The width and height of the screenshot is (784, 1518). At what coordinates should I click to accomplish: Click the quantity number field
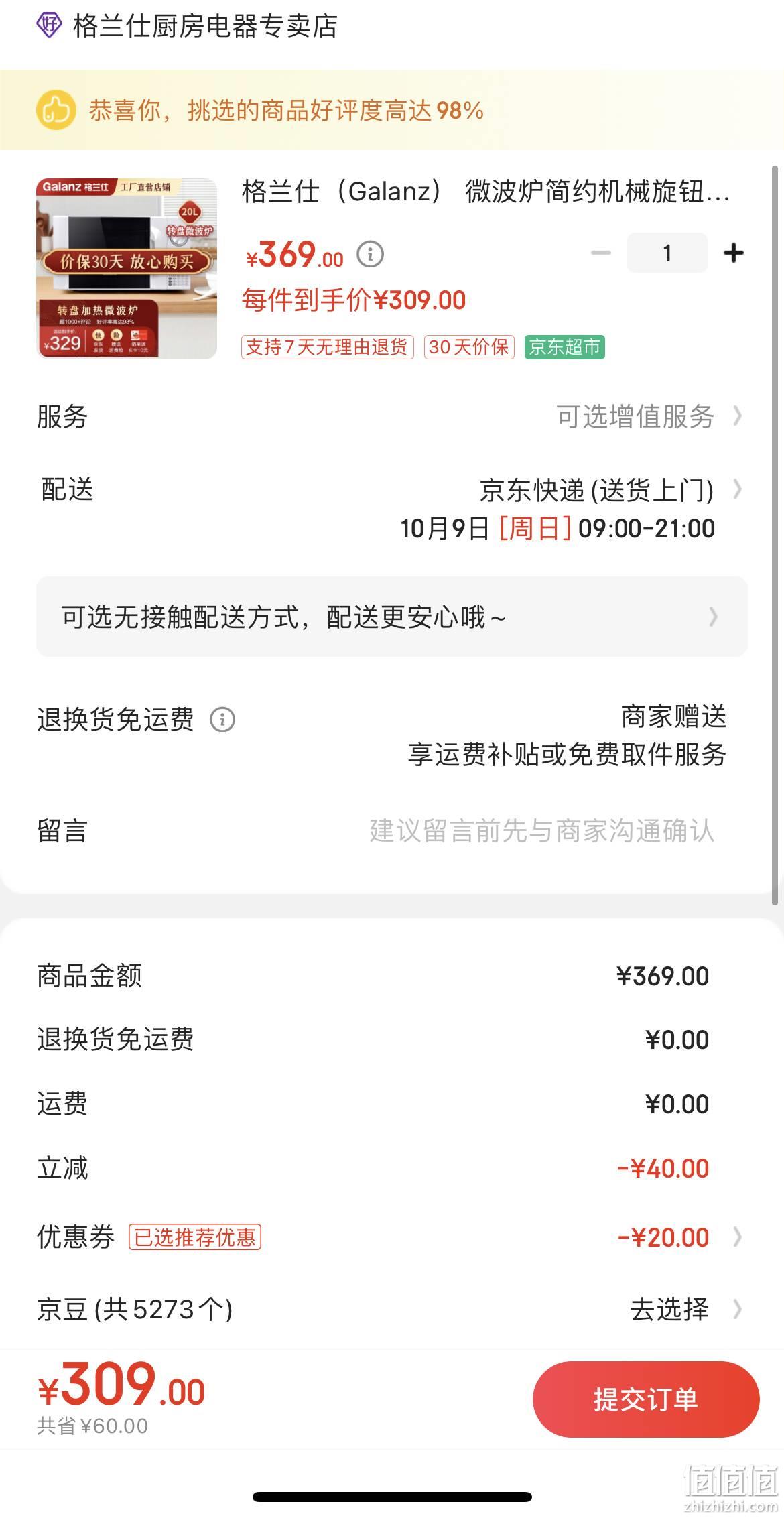(x=667, y=253)
